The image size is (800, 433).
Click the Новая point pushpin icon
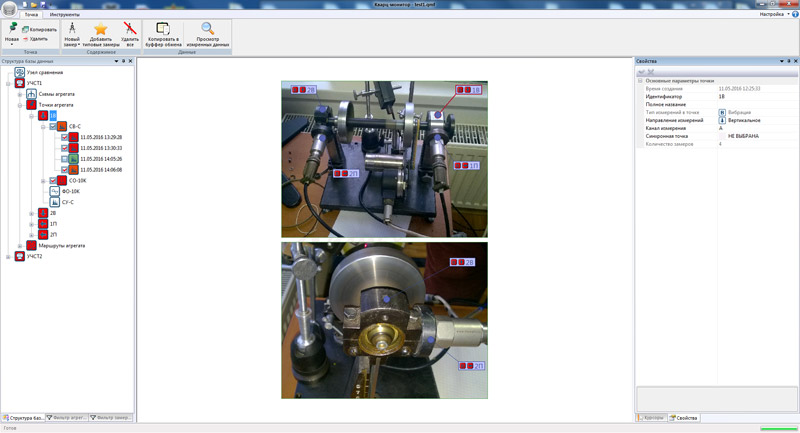12,29
